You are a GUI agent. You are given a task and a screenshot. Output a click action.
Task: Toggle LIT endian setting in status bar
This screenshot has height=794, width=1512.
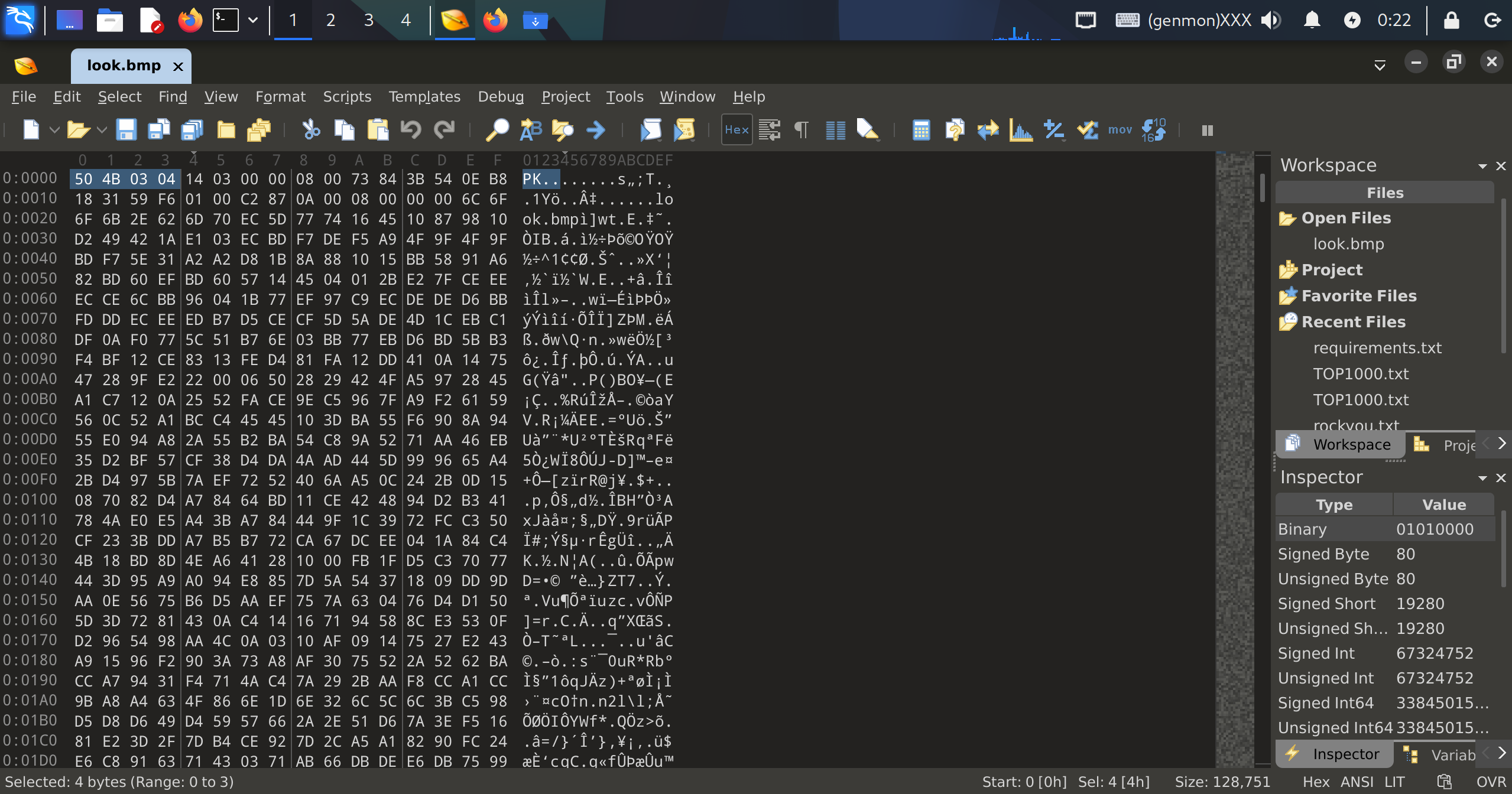[1394, 782]
